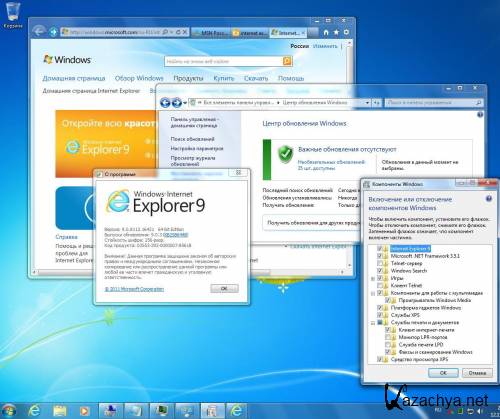Open the Обзор Windows menu on web page
Screen dimensions: 500x419
pos(139,78)
